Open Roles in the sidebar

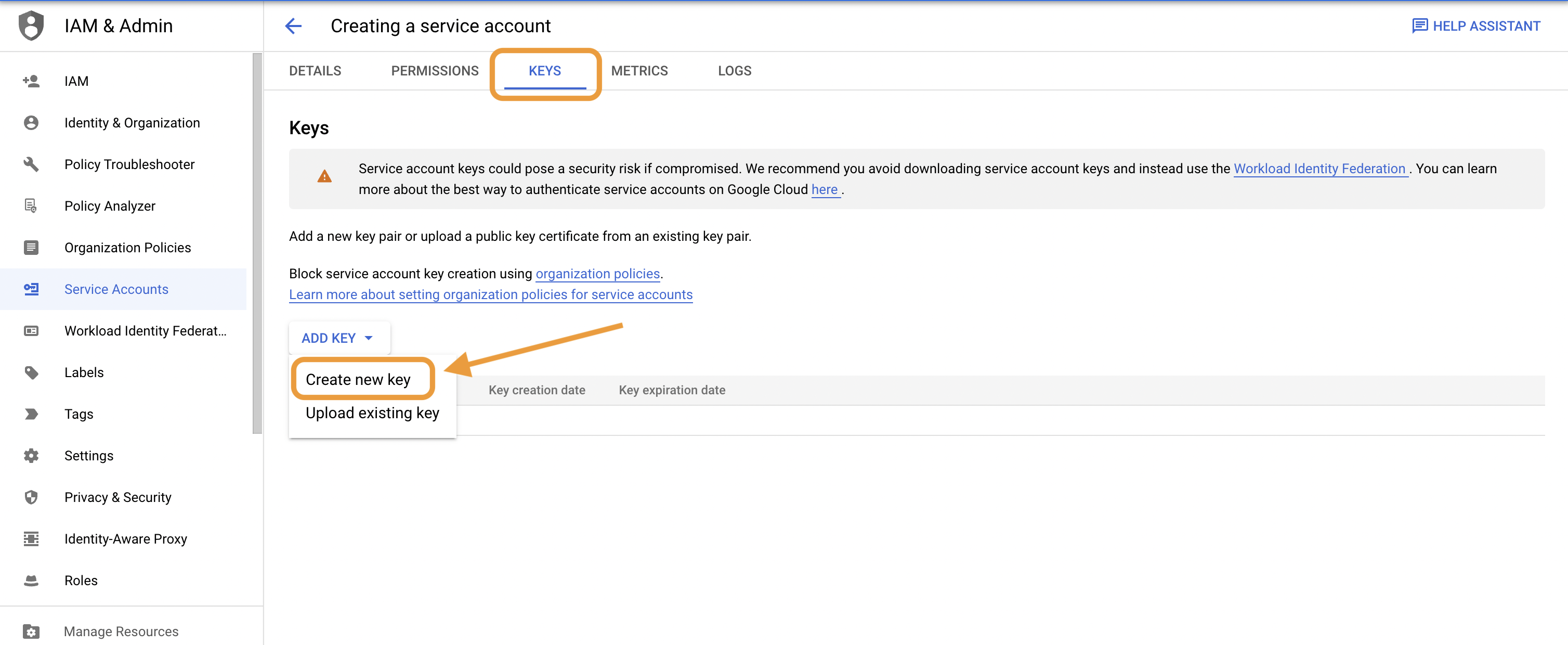[x=123, y=580]
